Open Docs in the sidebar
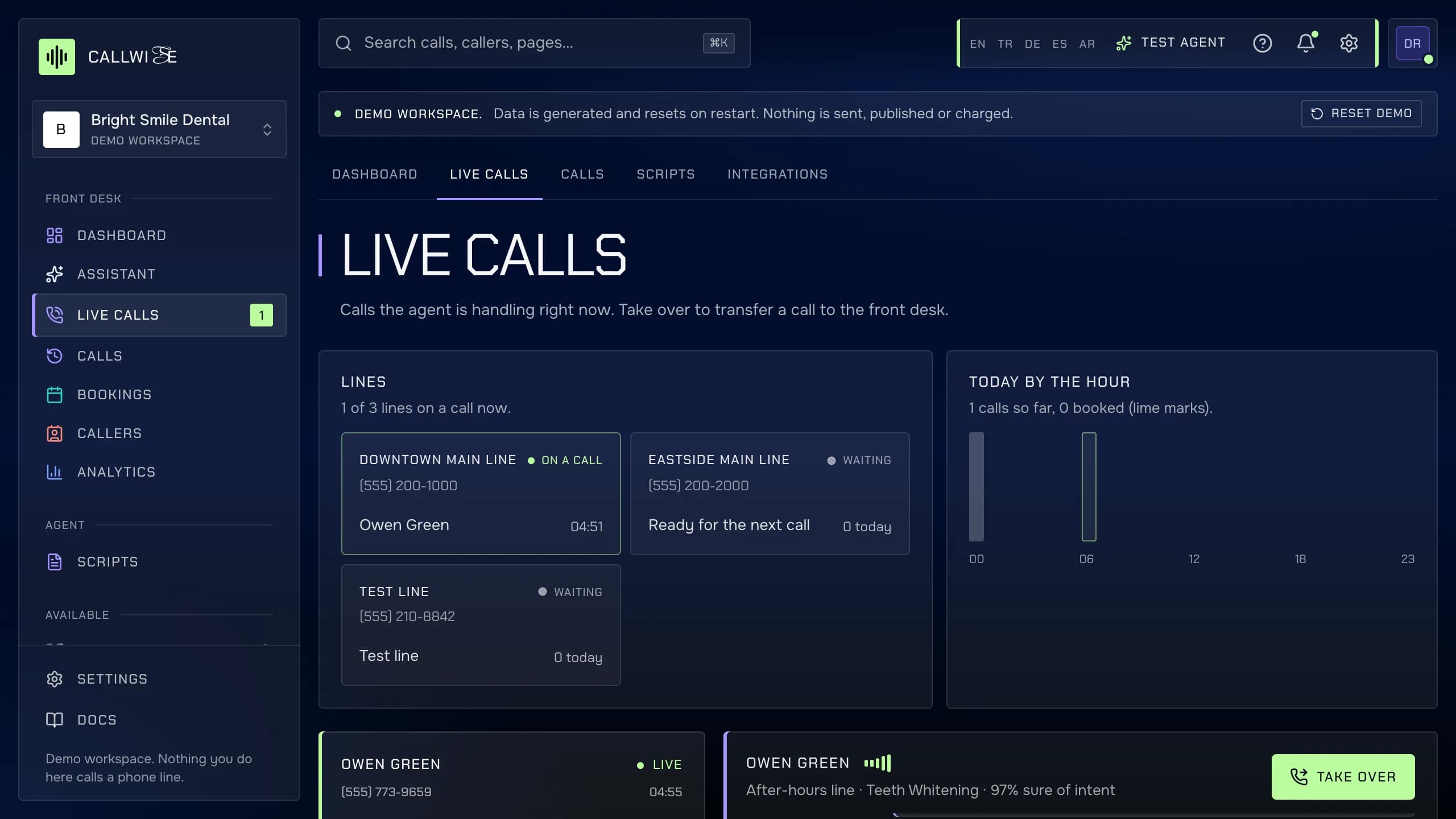The width and height of the screenshot is (1456, 819). 159,720
